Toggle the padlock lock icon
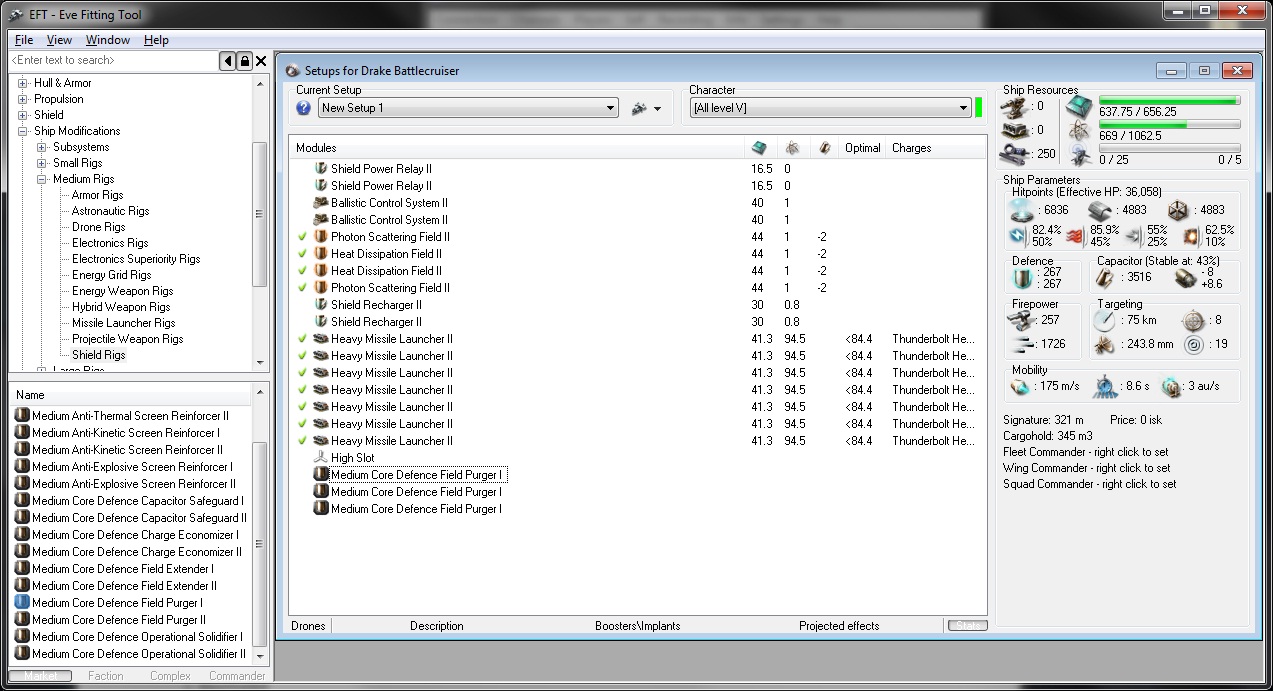Screen dimensions: 1273x691 [244, 62]
